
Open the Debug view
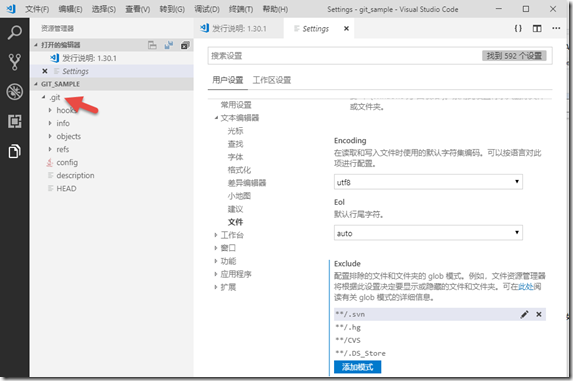coord(15,92)
